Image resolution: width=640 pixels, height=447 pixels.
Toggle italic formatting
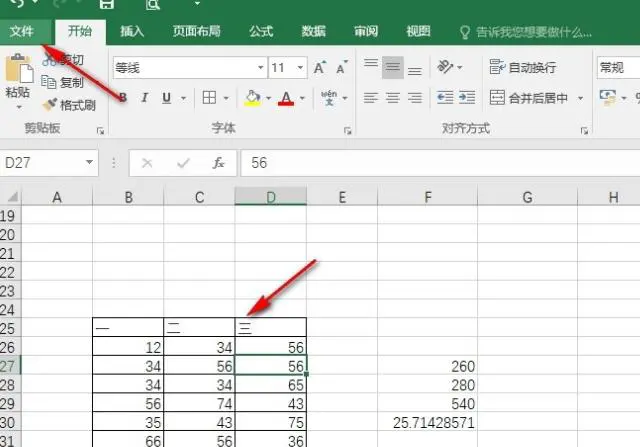[144, 98]
